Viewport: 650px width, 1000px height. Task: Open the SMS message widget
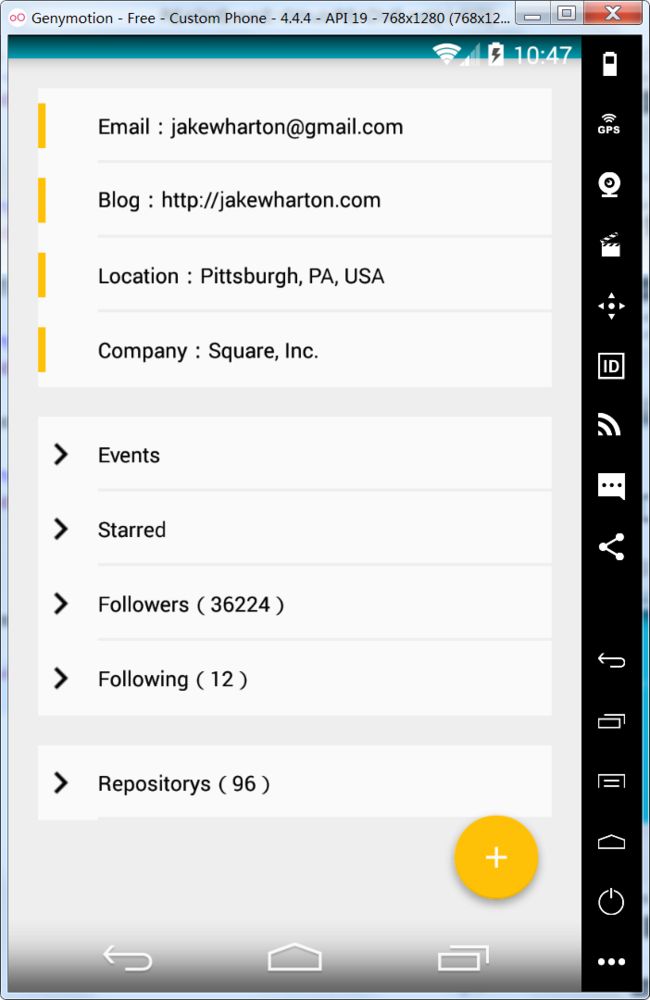click(611, 487)
